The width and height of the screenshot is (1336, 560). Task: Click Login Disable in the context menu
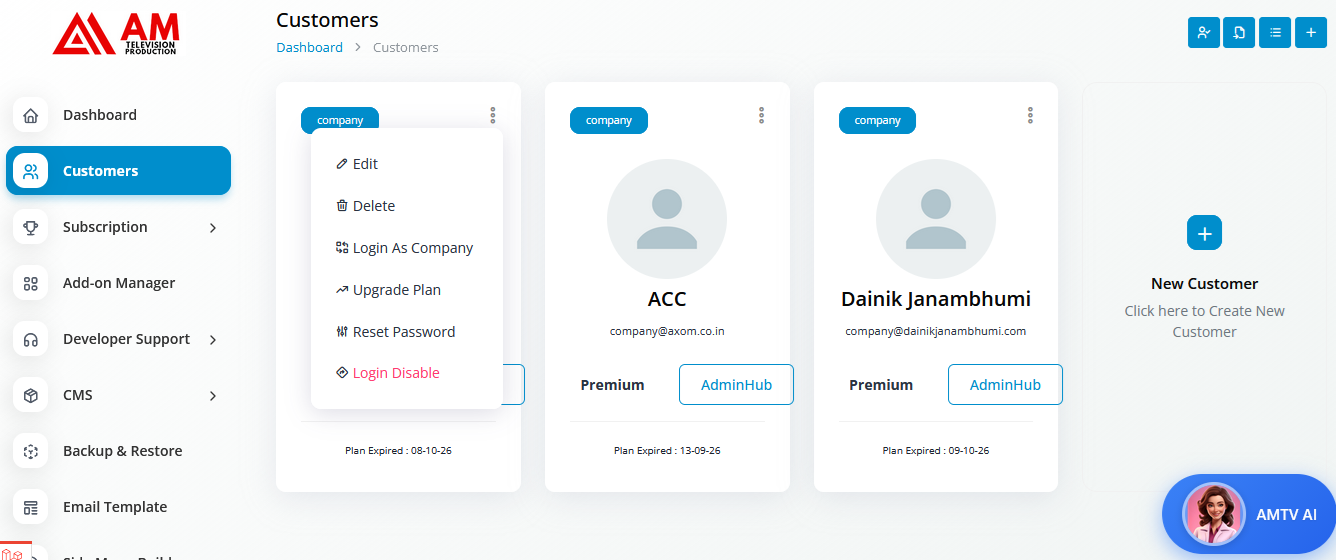click(395, 373)
